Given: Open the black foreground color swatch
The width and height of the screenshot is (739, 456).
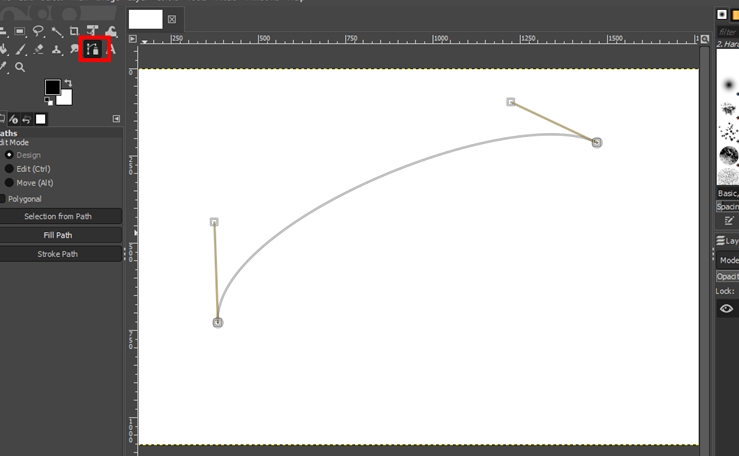Looking at the screenshot, I should pyautogui.click(x=52, y=88).
